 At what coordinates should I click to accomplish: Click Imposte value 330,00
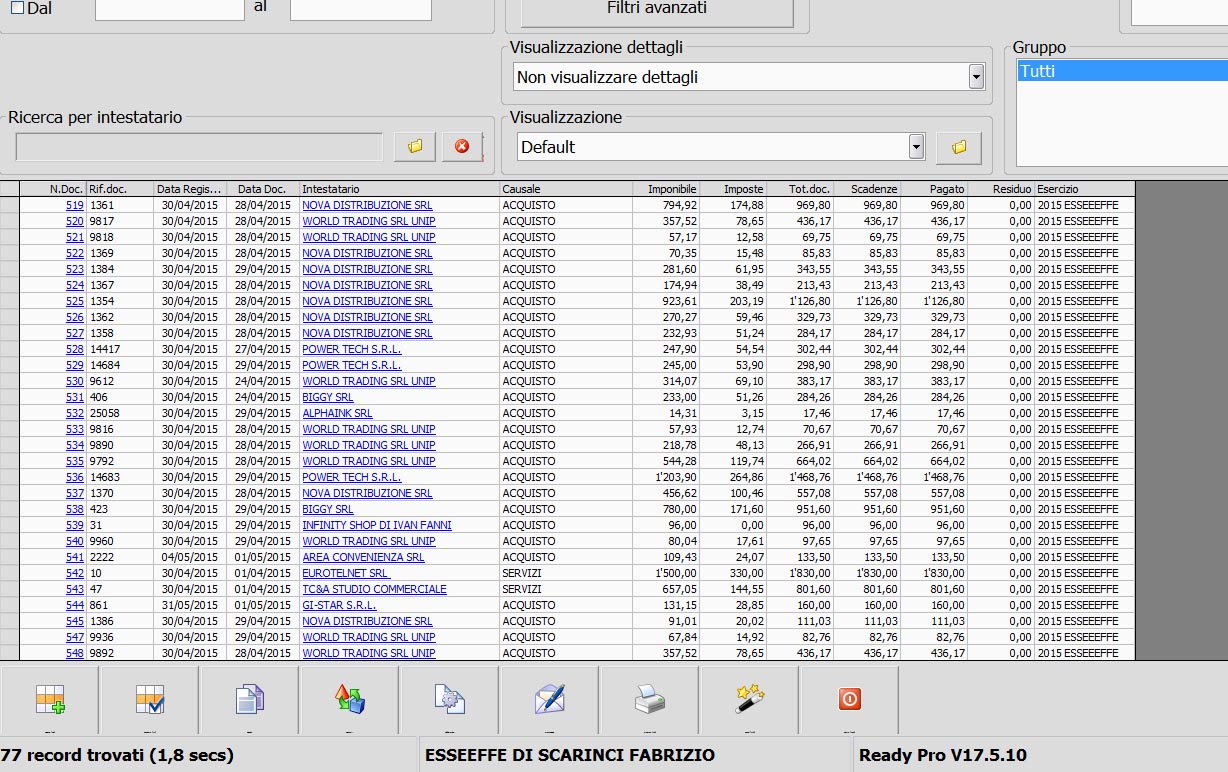pos(747,573)
